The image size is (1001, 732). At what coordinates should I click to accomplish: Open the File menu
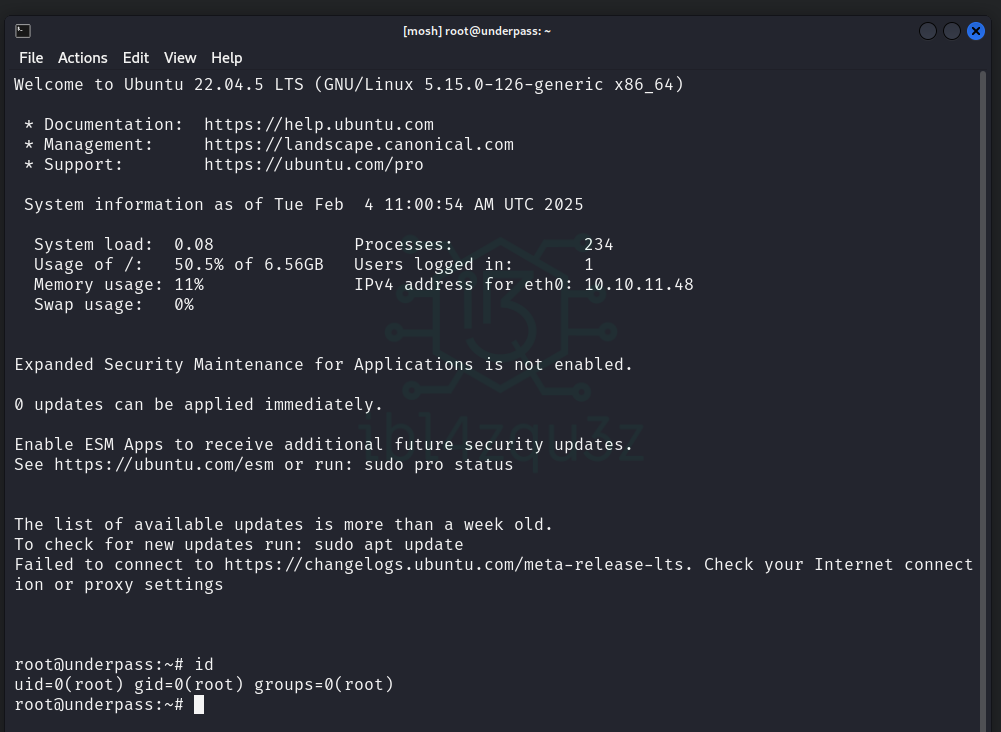(31, 58)
